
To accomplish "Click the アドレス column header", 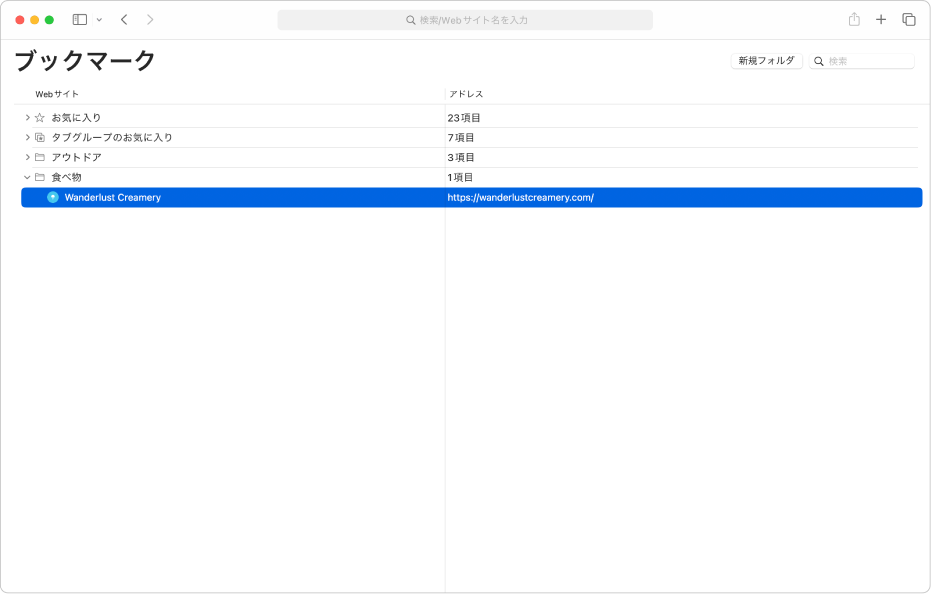I will [466, 94].
